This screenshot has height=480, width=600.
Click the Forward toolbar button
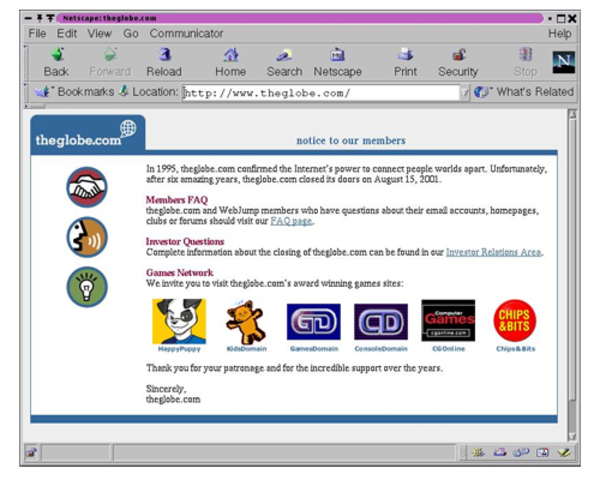pos(110,62)
